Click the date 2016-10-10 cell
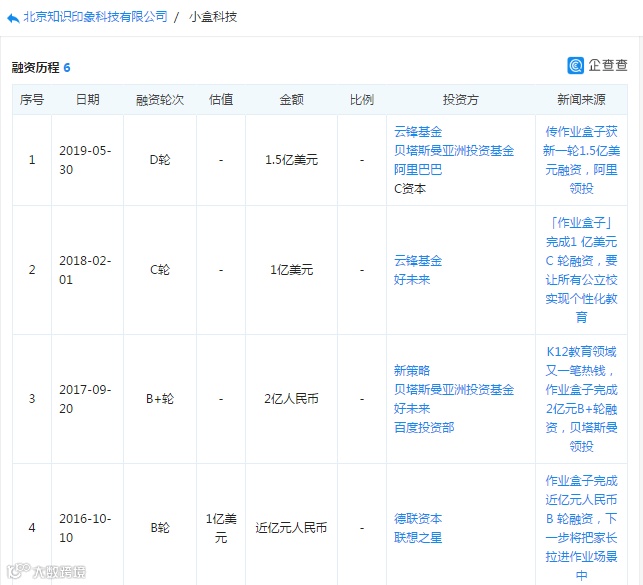The height and width of the screenshot is (585, 643). click(x=85, y=528)
